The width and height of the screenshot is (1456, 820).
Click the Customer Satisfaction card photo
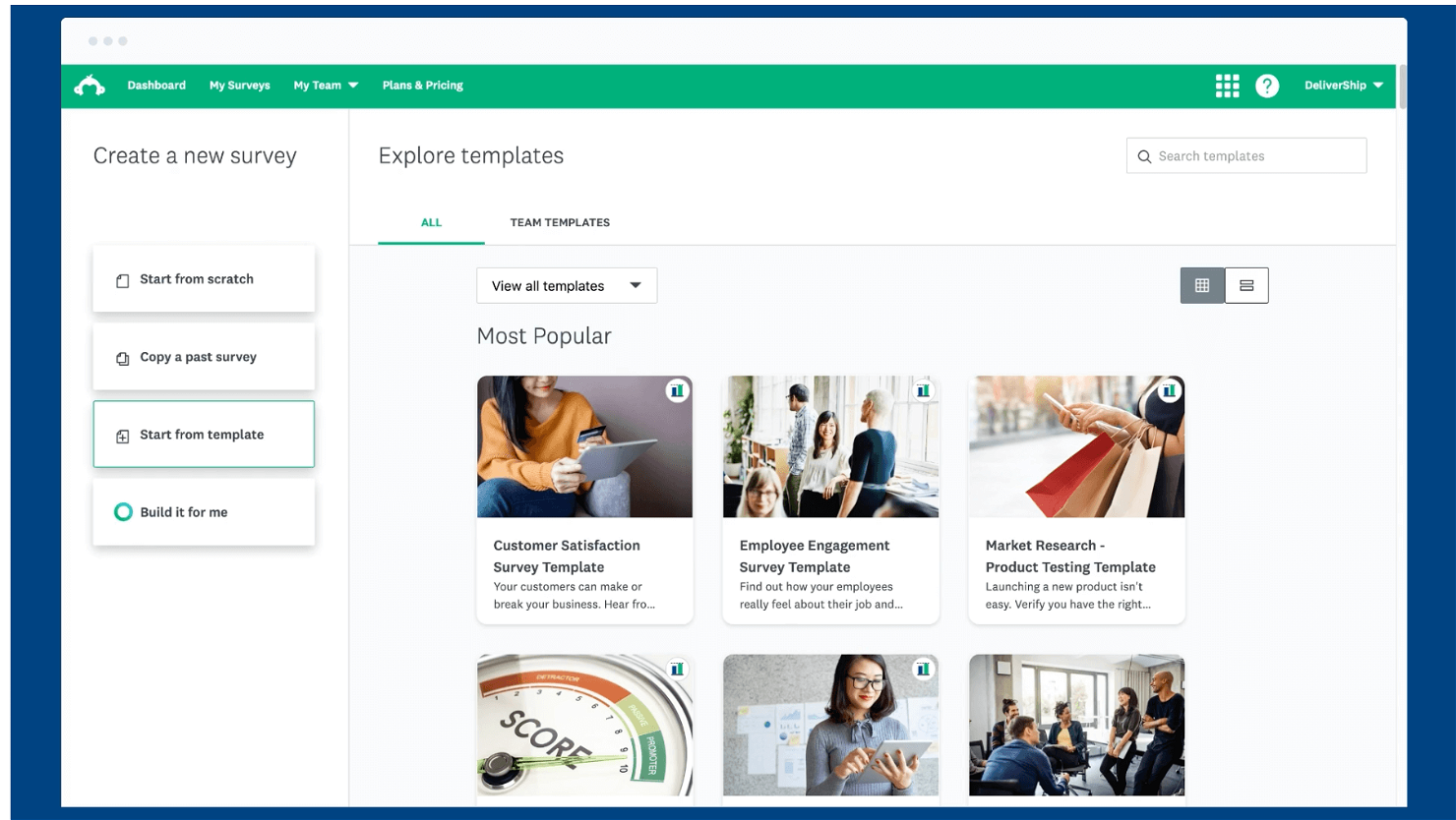[x=584, y=446]
